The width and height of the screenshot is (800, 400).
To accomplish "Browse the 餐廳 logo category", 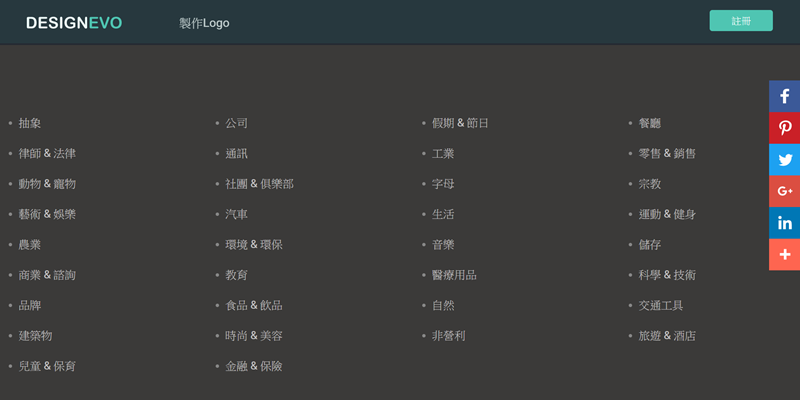I will (650, 123).
